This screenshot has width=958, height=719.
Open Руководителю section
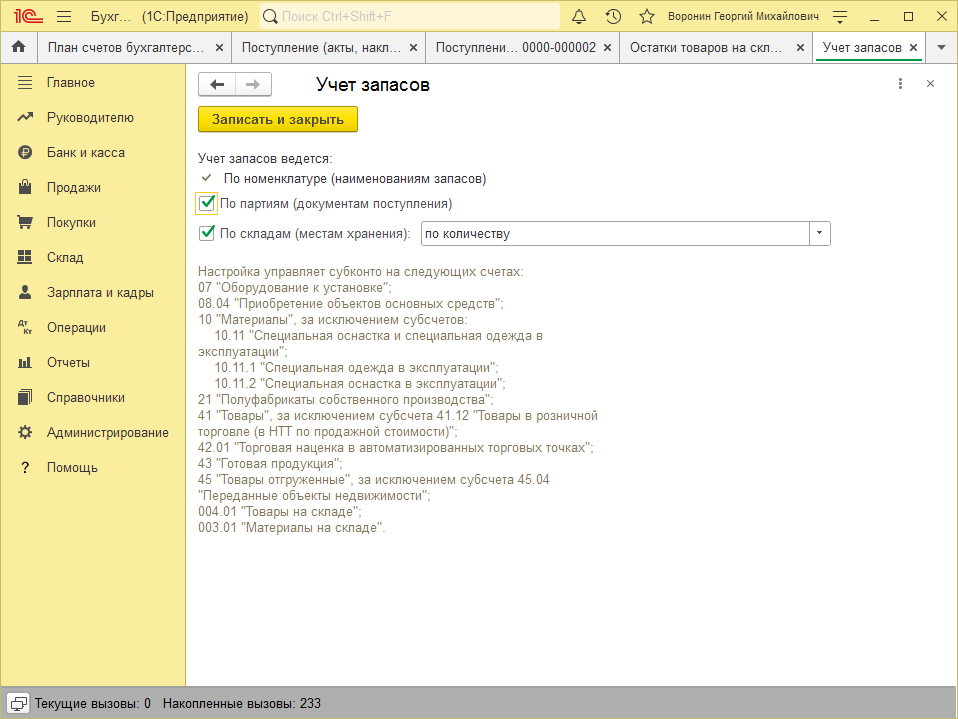click(90, 117)
